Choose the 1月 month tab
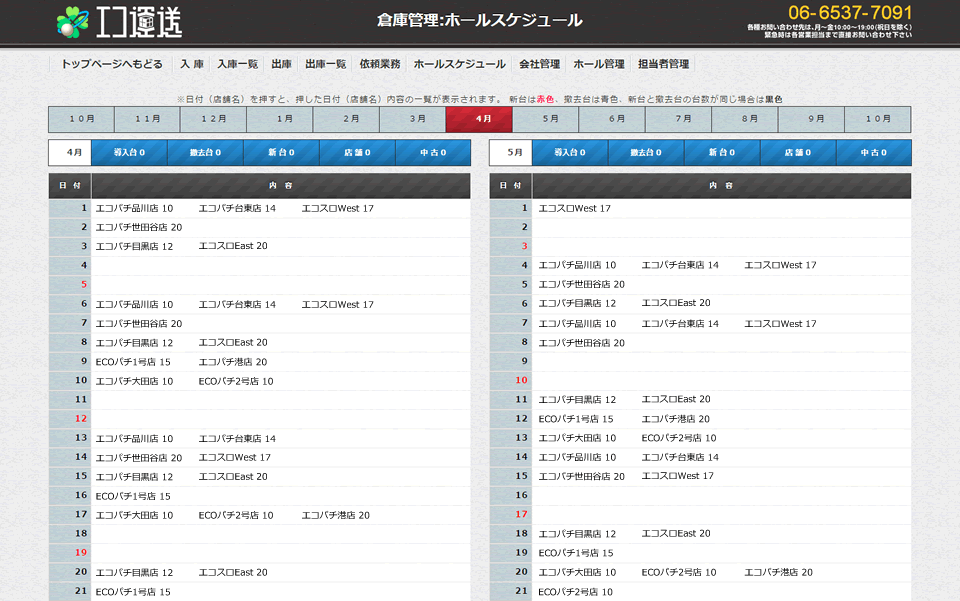Viewport: 960px width, 601px height. 280,119
